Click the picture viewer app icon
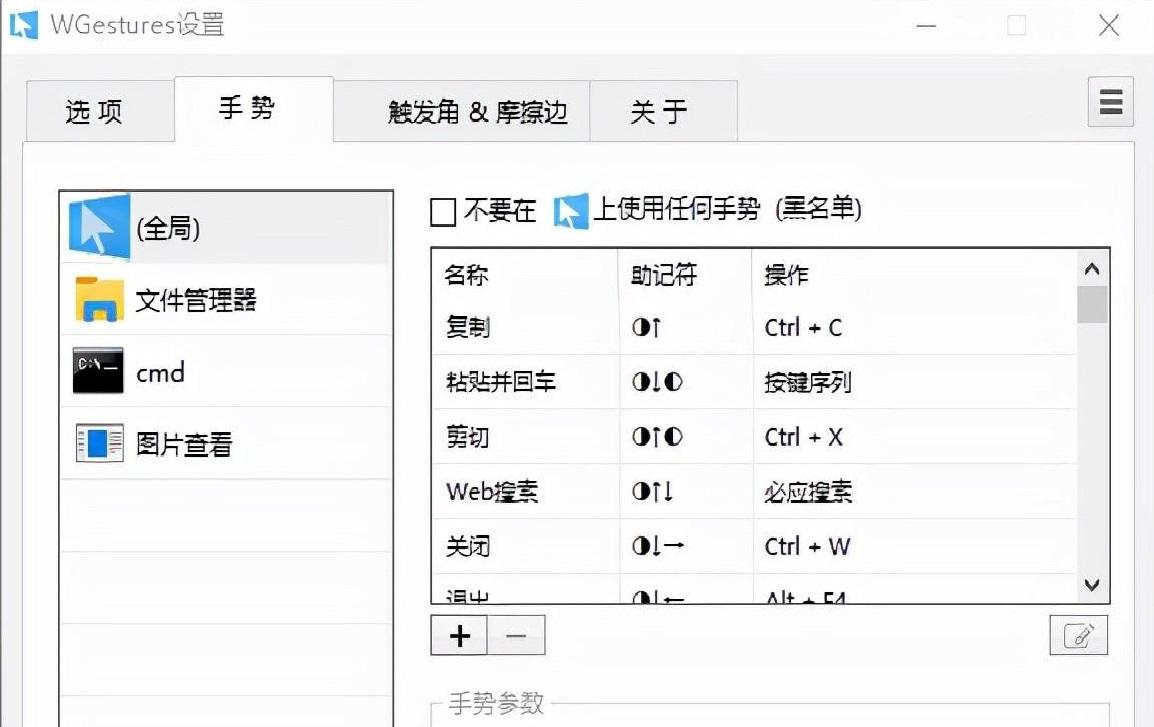The image size is (1154, 727). click(x=99, y=443)
